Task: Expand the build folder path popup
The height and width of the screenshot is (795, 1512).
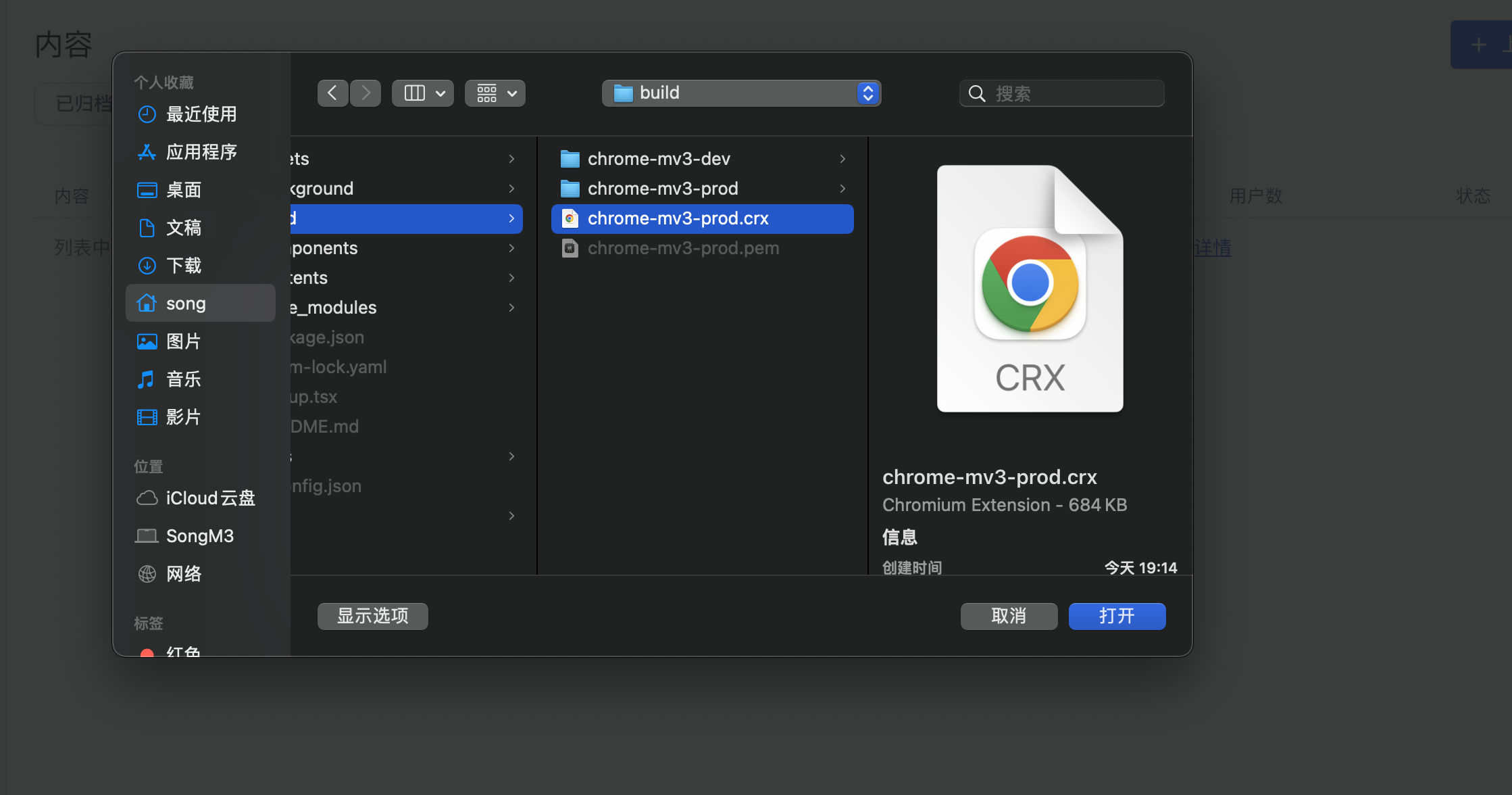Action: (x=741, y=93)
